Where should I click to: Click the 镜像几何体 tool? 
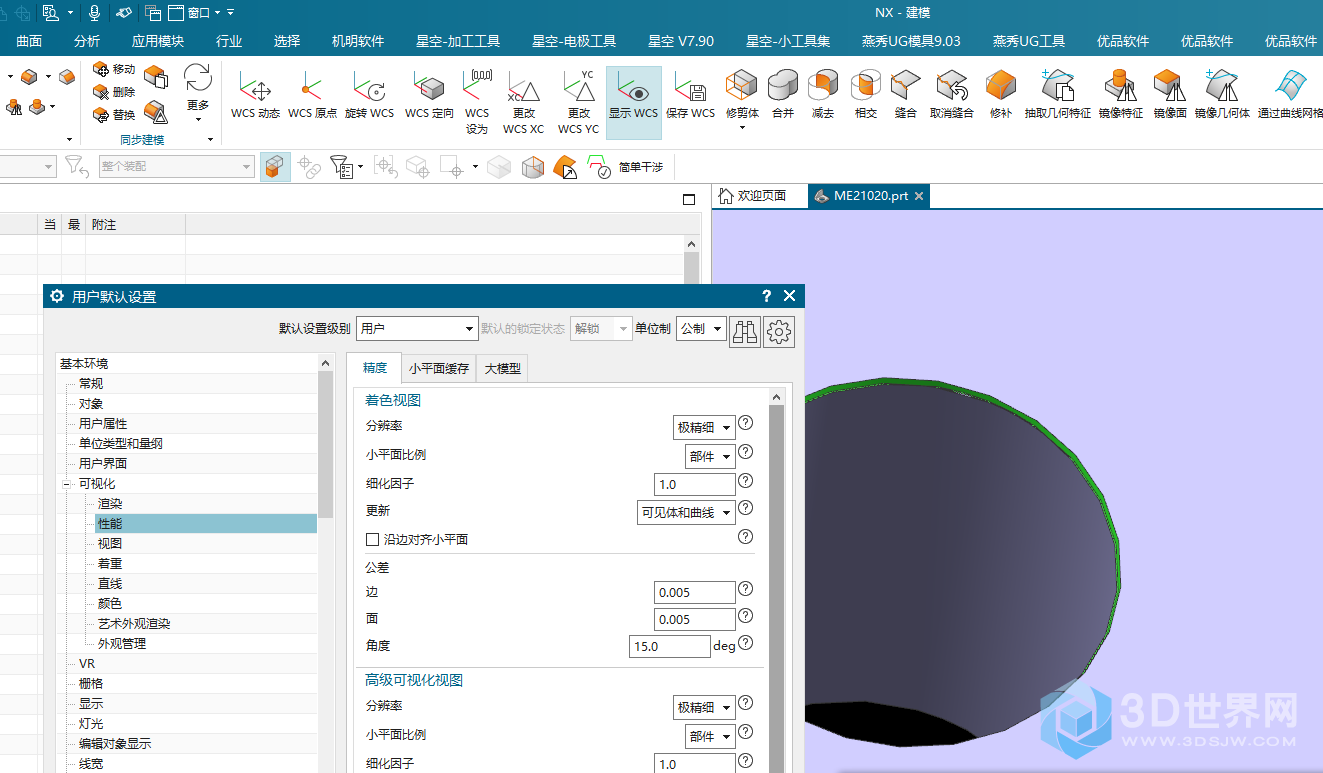(1222, 95)
